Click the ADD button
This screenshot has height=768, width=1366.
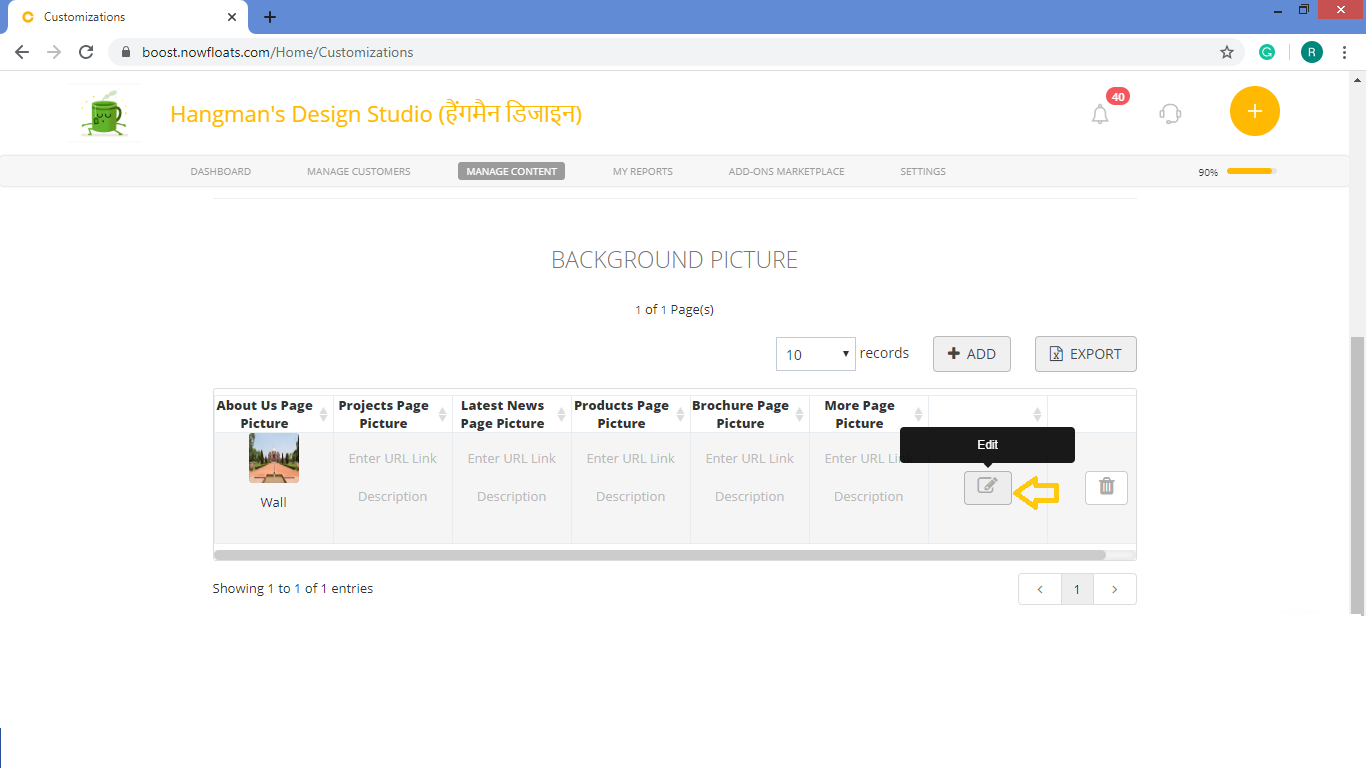972,354
